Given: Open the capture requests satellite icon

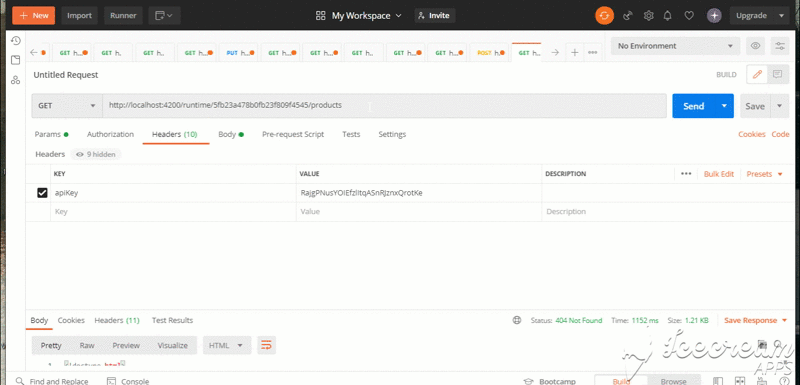Looking at the screenshot, I should pyautogui.click(x=628, y=16).
